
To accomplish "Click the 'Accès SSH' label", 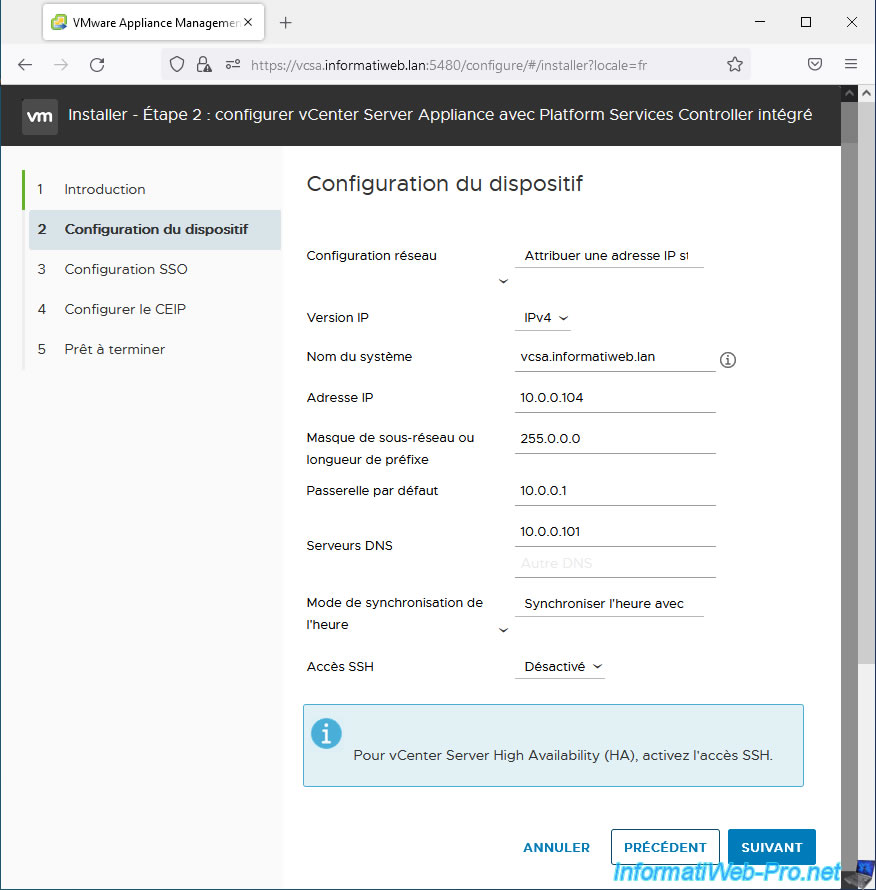I will point(340,667).
